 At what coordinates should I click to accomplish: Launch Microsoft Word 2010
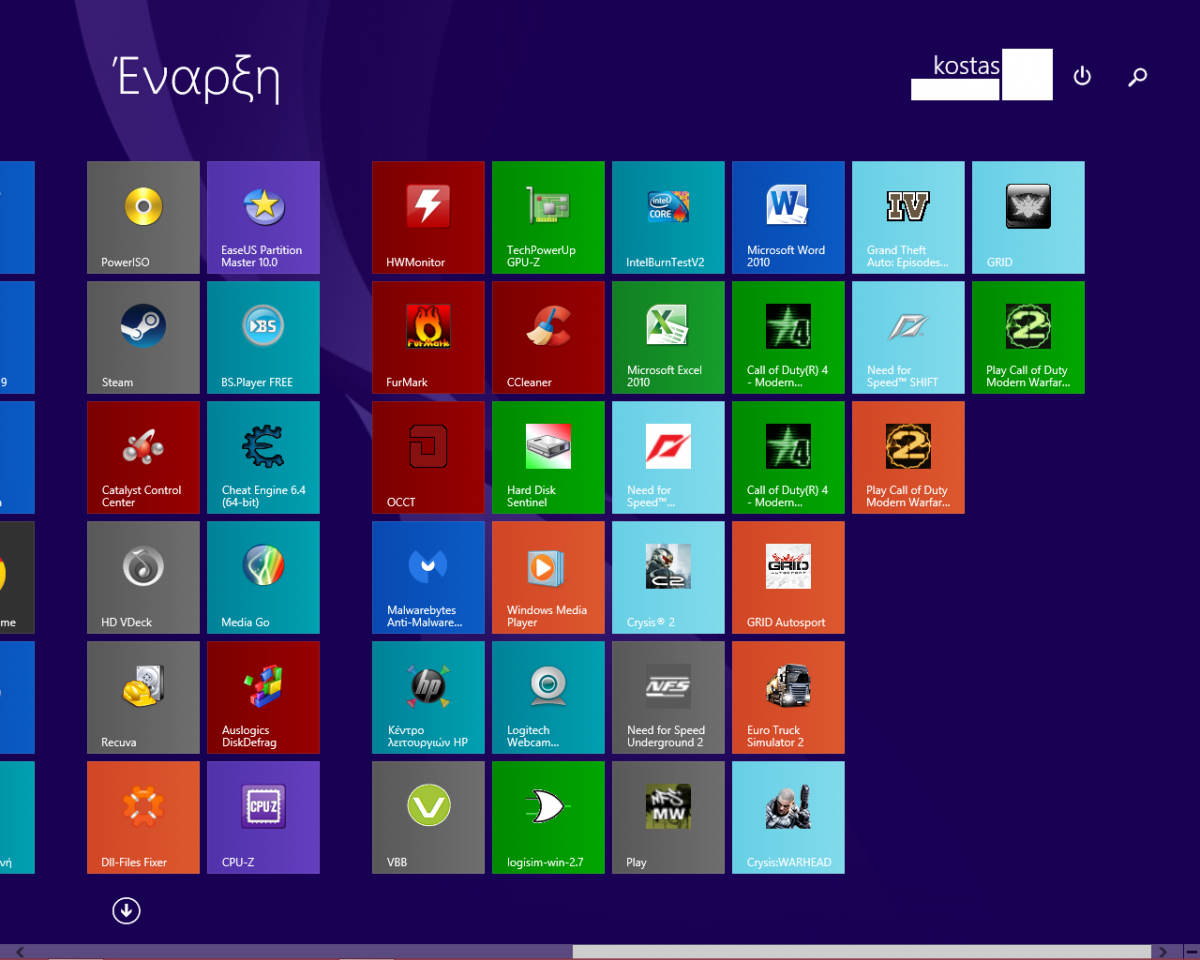pyautogui.click(x=788, y=217)
